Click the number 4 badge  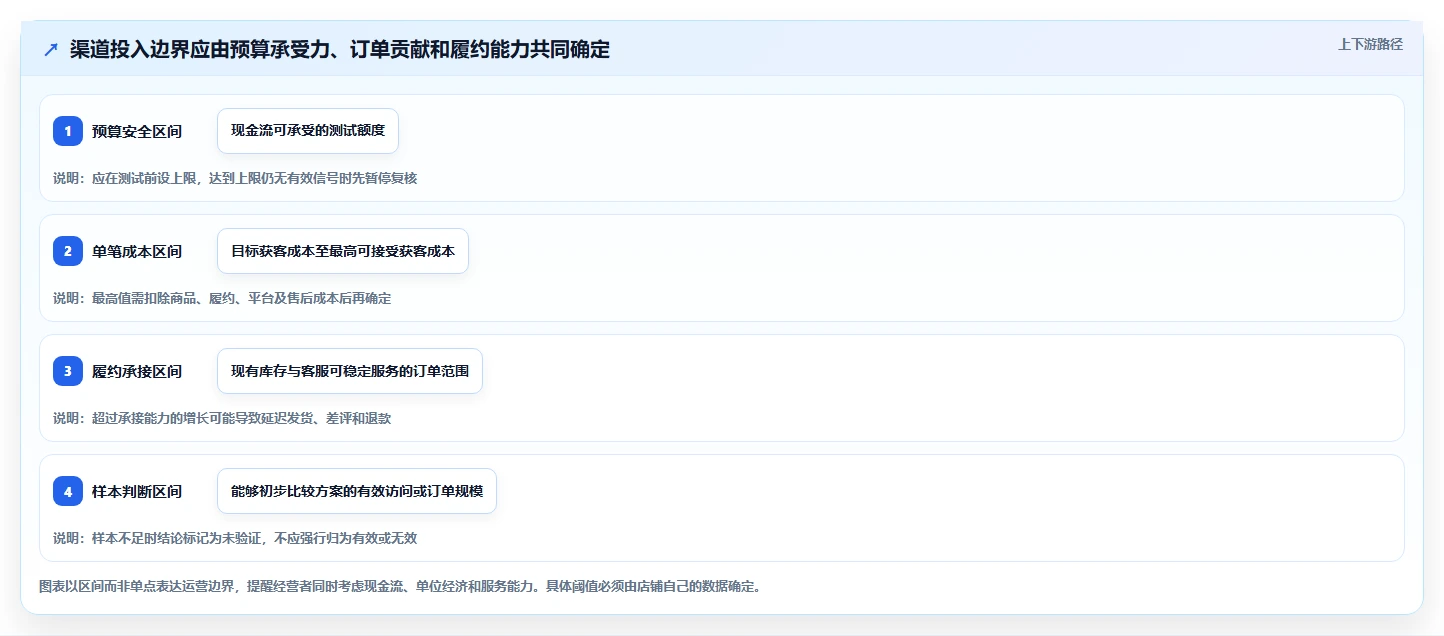pyautogui.click(x=68, y=491)
